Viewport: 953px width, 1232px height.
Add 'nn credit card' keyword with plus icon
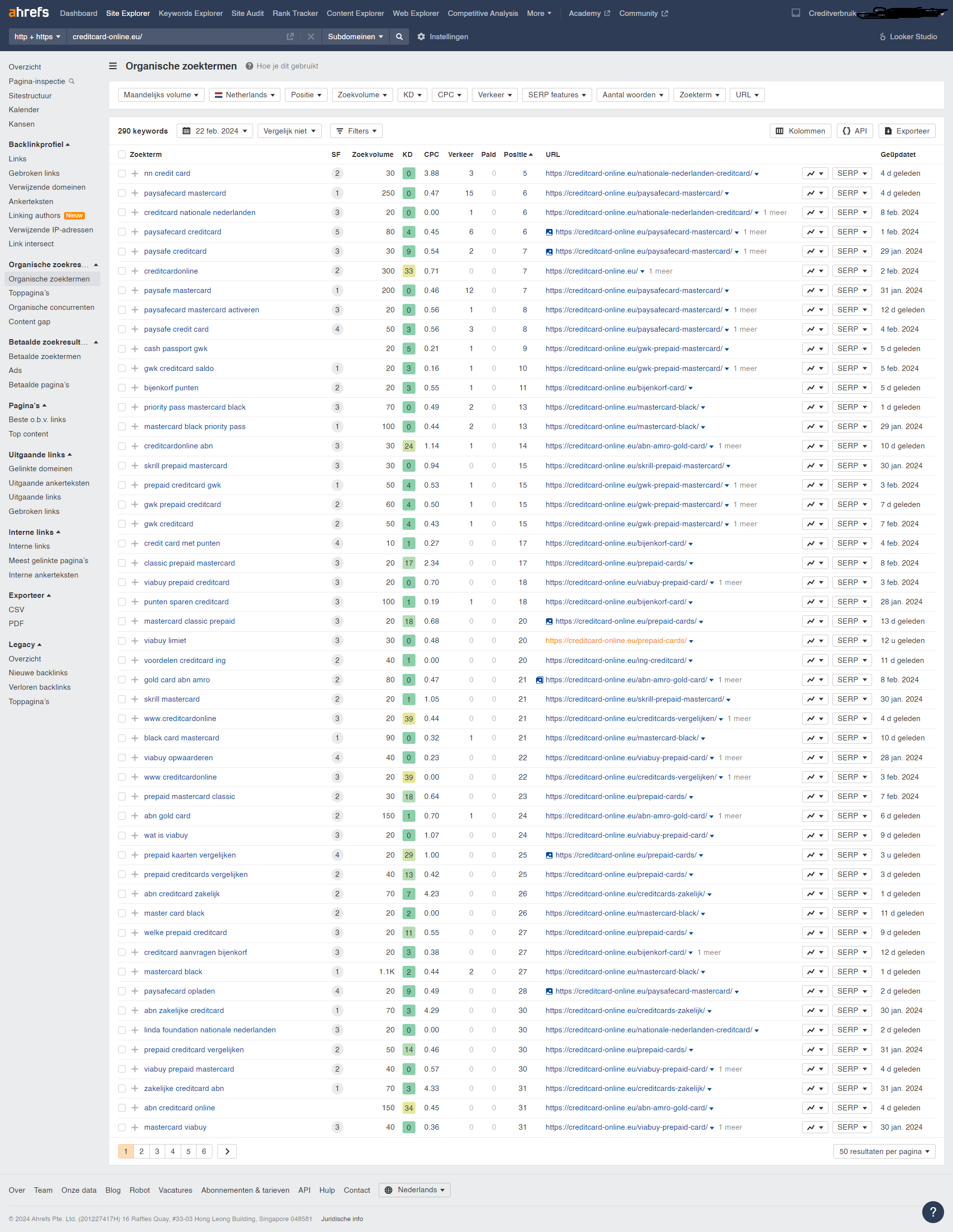pyautogui.click(x=135, y=174)
